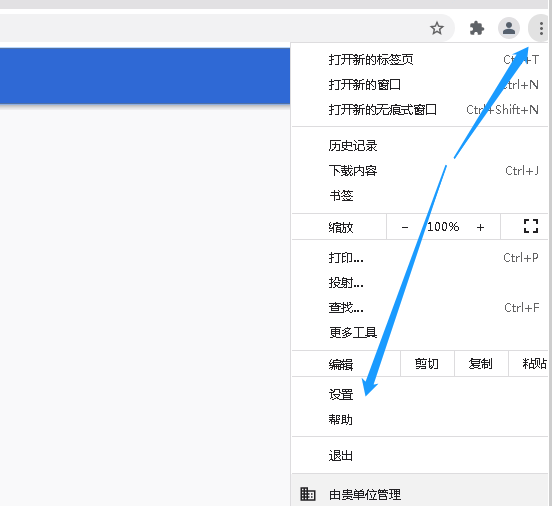Viewport: 555px width, 506px height.
Task: Click the 剪切 cut button
Action: click(427, 364)
